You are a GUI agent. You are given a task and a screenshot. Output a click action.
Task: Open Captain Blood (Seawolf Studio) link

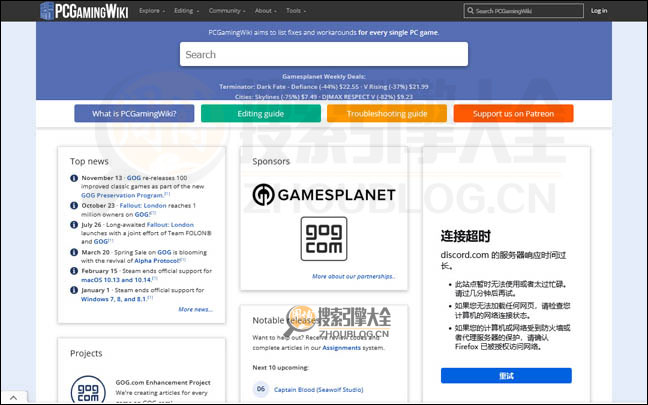click(x=319, y=389)
